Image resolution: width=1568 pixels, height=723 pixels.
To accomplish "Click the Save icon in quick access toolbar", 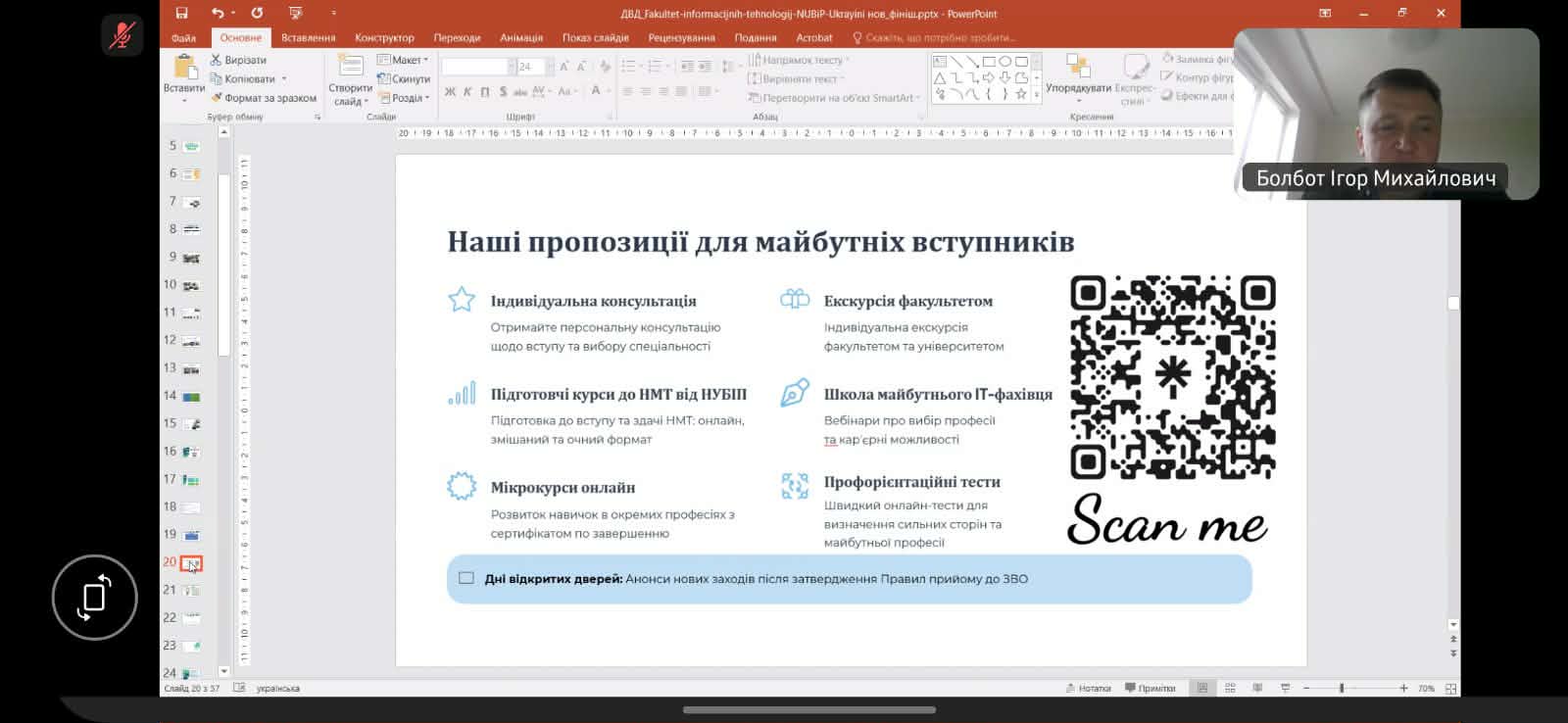I will [x=181, y=13].
